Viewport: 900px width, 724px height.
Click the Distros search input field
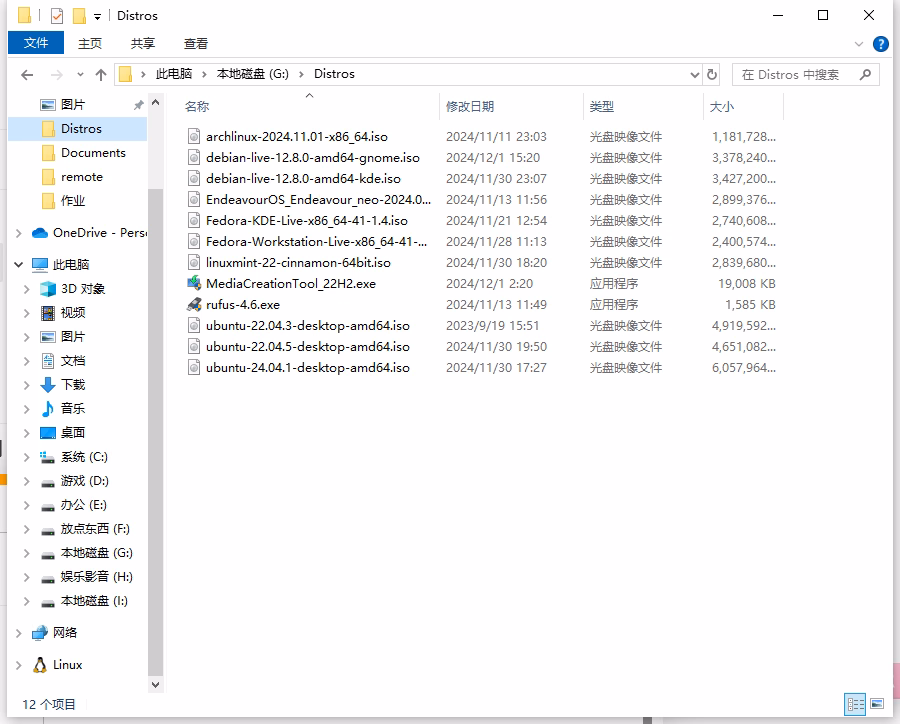pos(797,75)
